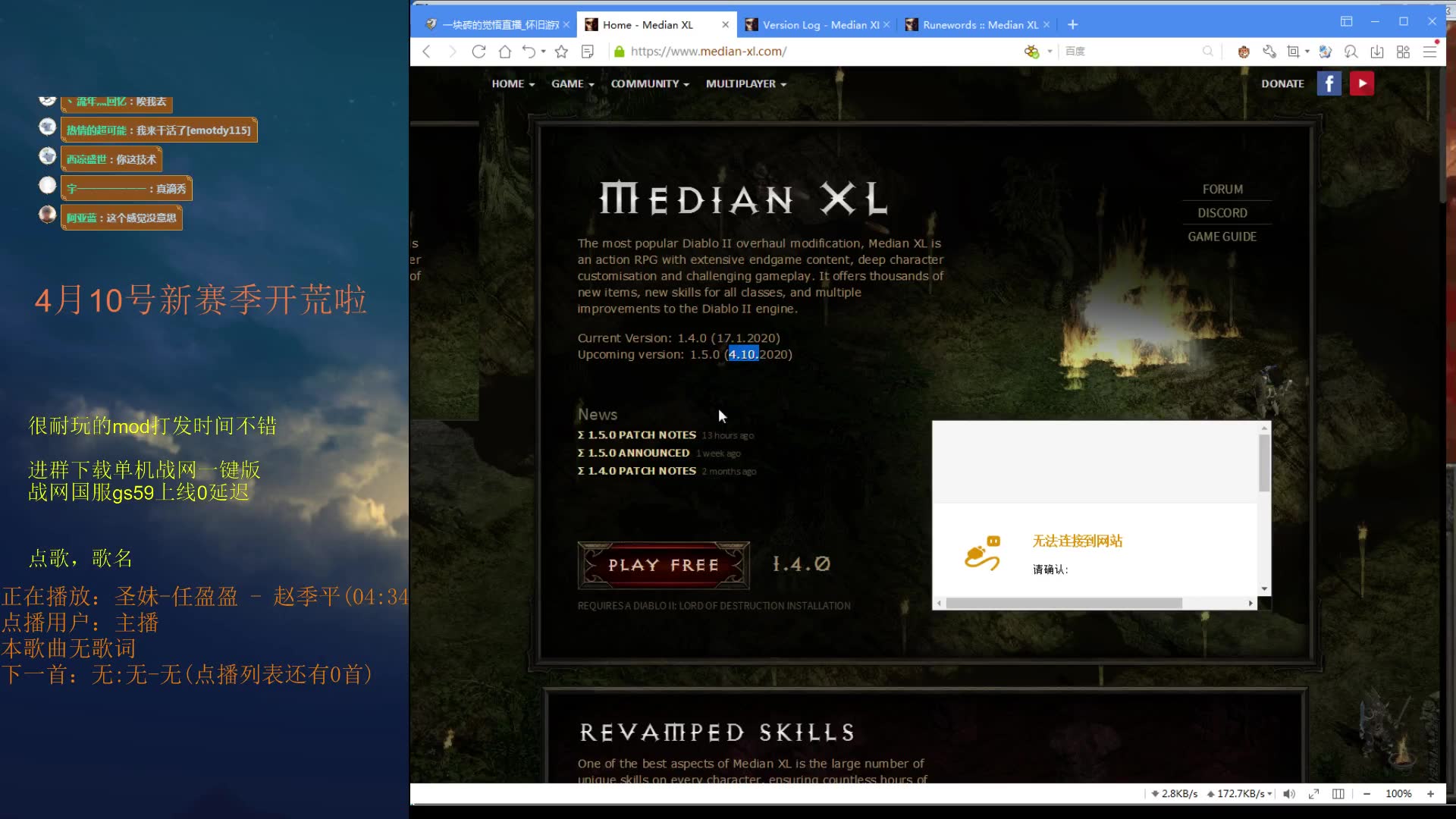Click the search magnifier icon
The image size is (1456, 819).
click(x=1208, y=52)
